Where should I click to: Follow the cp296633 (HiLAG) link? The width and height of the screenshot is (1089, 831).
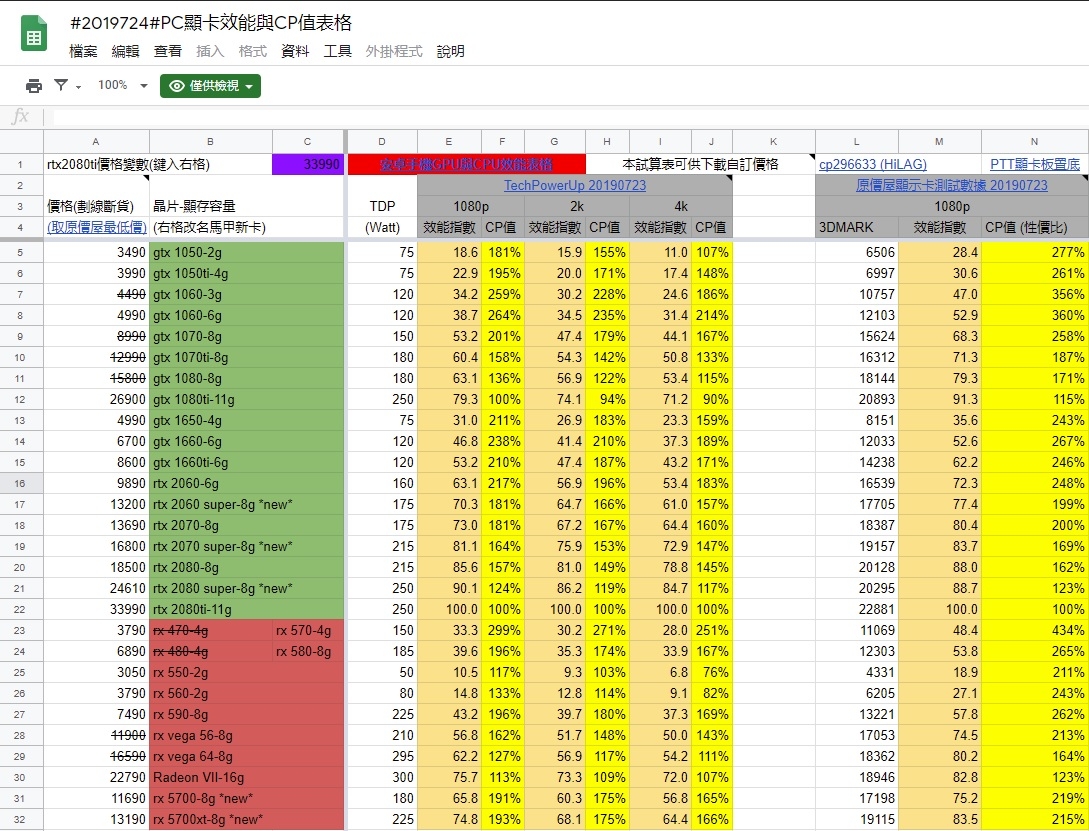click(x=873, y=165)
